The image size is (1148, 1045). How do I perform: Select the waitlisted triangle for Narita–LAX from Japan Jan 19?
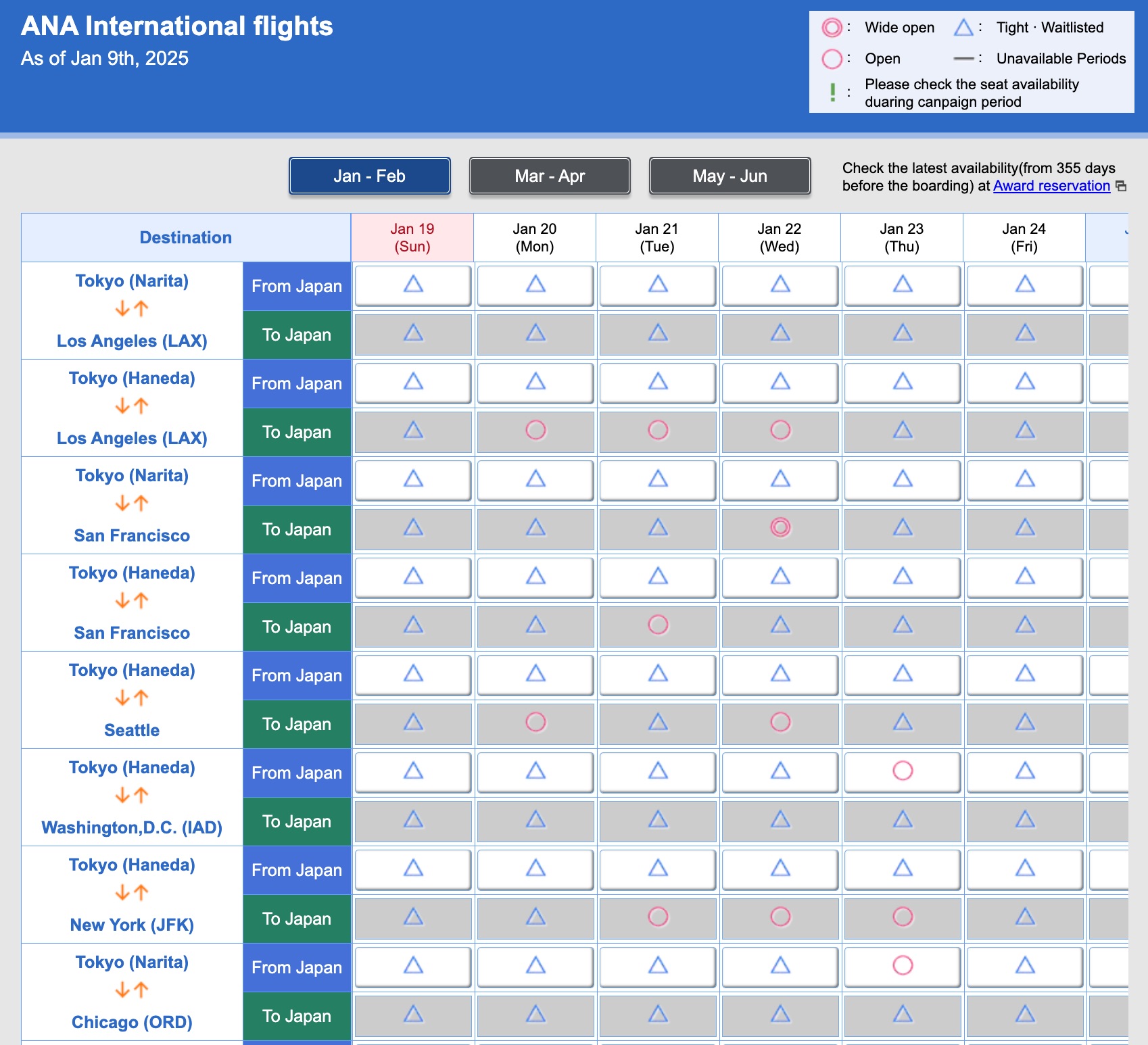[412, 285]
